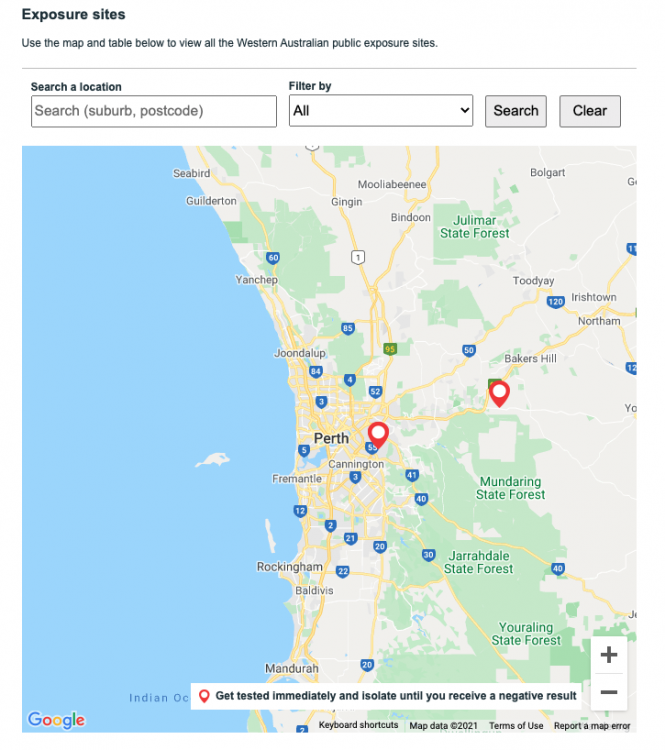Click the red pin icon in the legend

click(204, 696)
